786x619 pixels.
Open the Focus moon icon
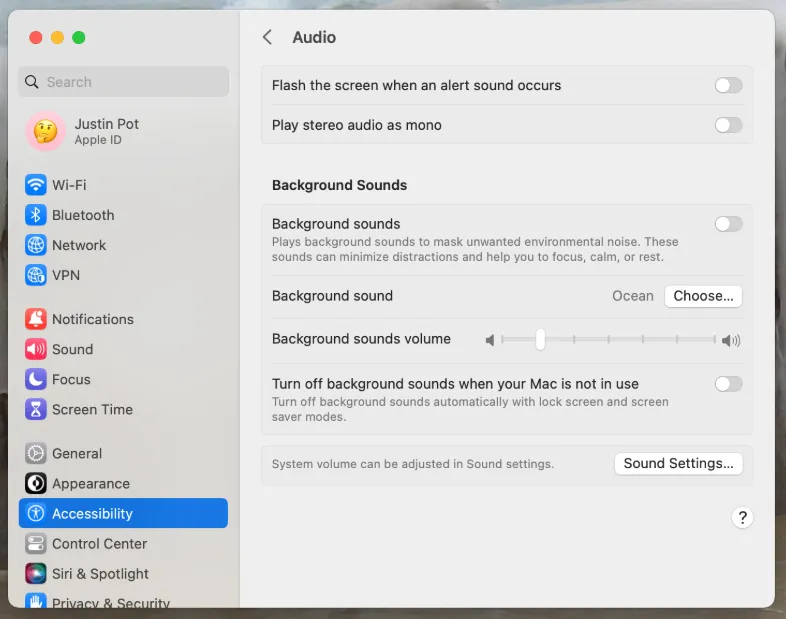(36, 379)
